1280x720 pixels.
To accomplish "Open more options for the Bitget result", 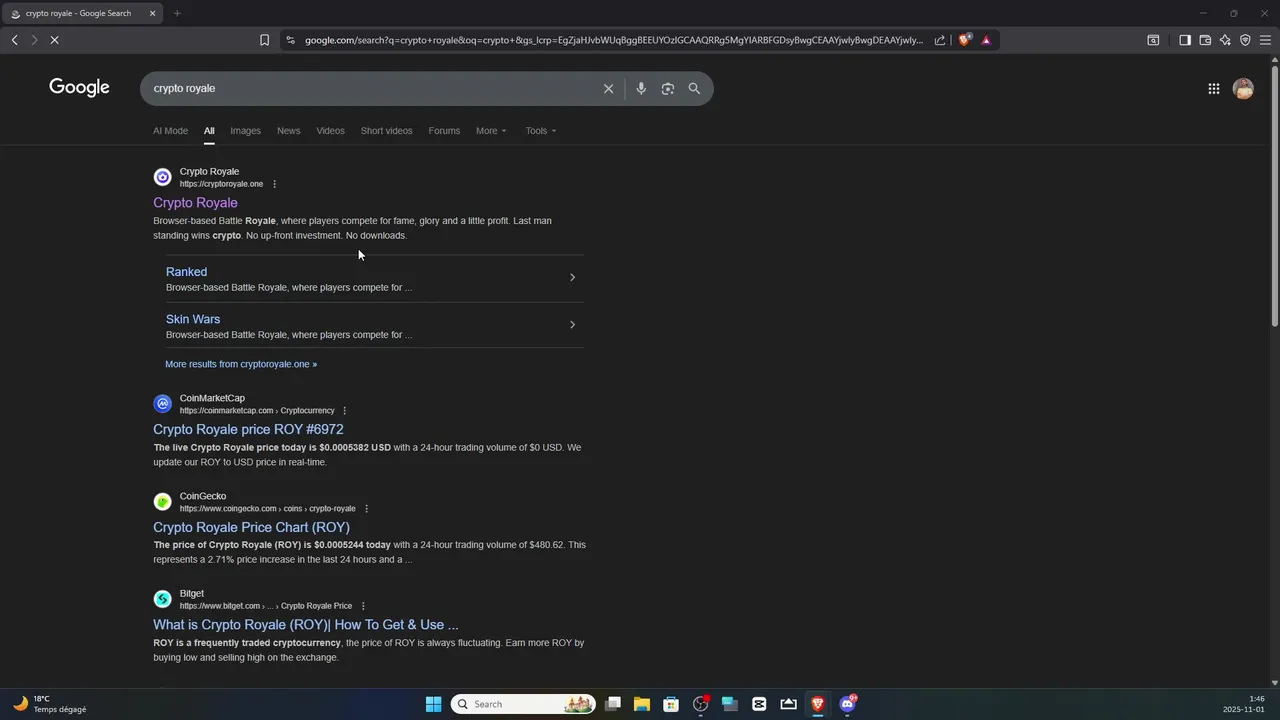I will point(363,606).
